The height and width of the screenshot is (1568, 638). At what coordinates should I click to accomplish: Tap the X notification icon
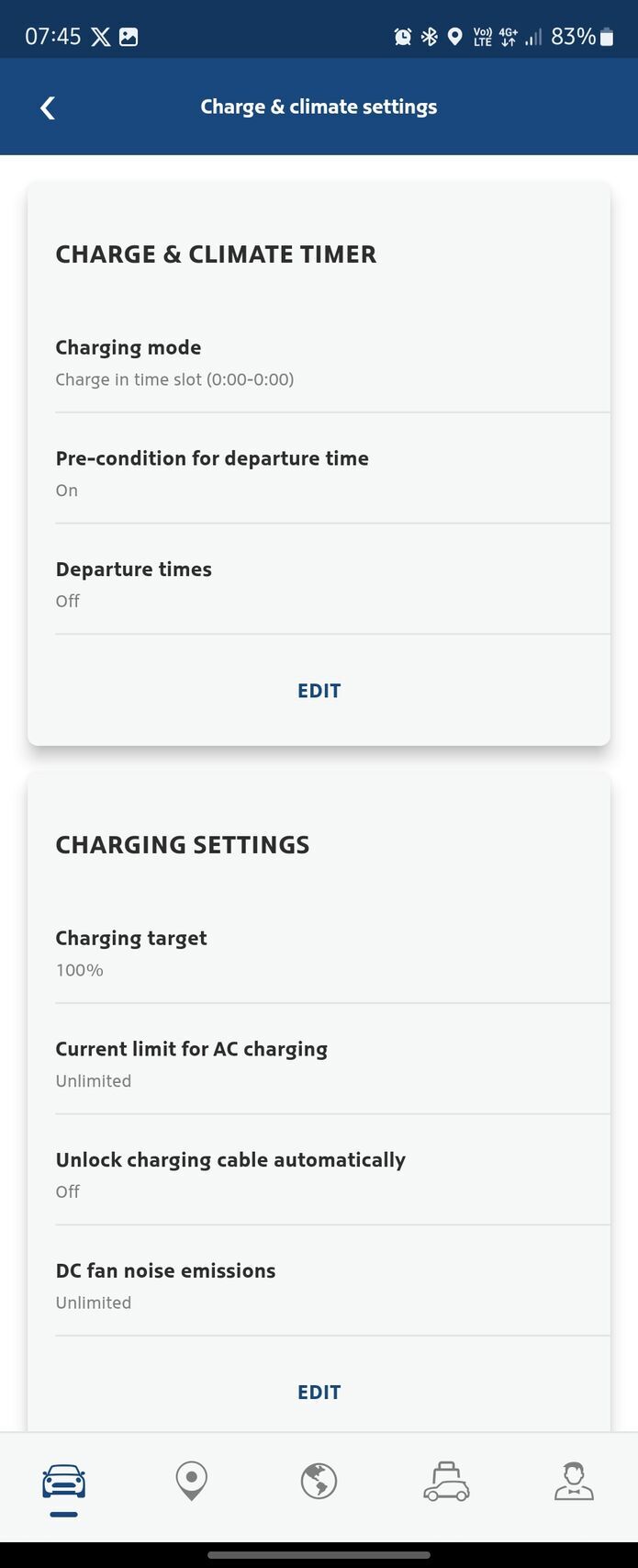(x=100, y=37)
